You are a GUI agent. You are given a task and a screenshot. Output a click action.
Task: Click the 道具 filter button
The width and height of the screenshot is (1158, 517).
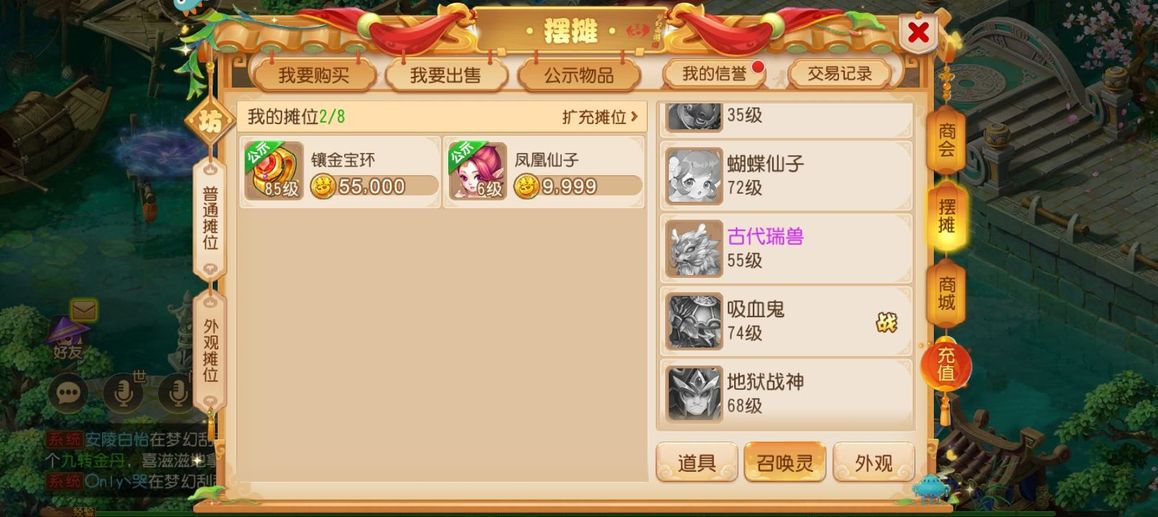pos(696,462)
